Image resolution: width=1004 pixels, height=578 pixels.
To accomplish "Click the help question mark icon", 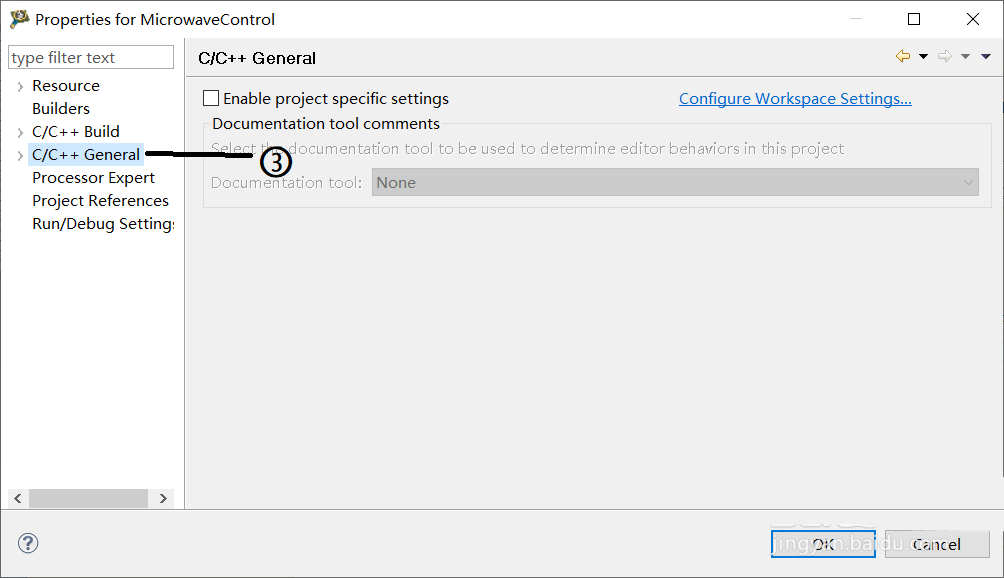I will 28,543.
